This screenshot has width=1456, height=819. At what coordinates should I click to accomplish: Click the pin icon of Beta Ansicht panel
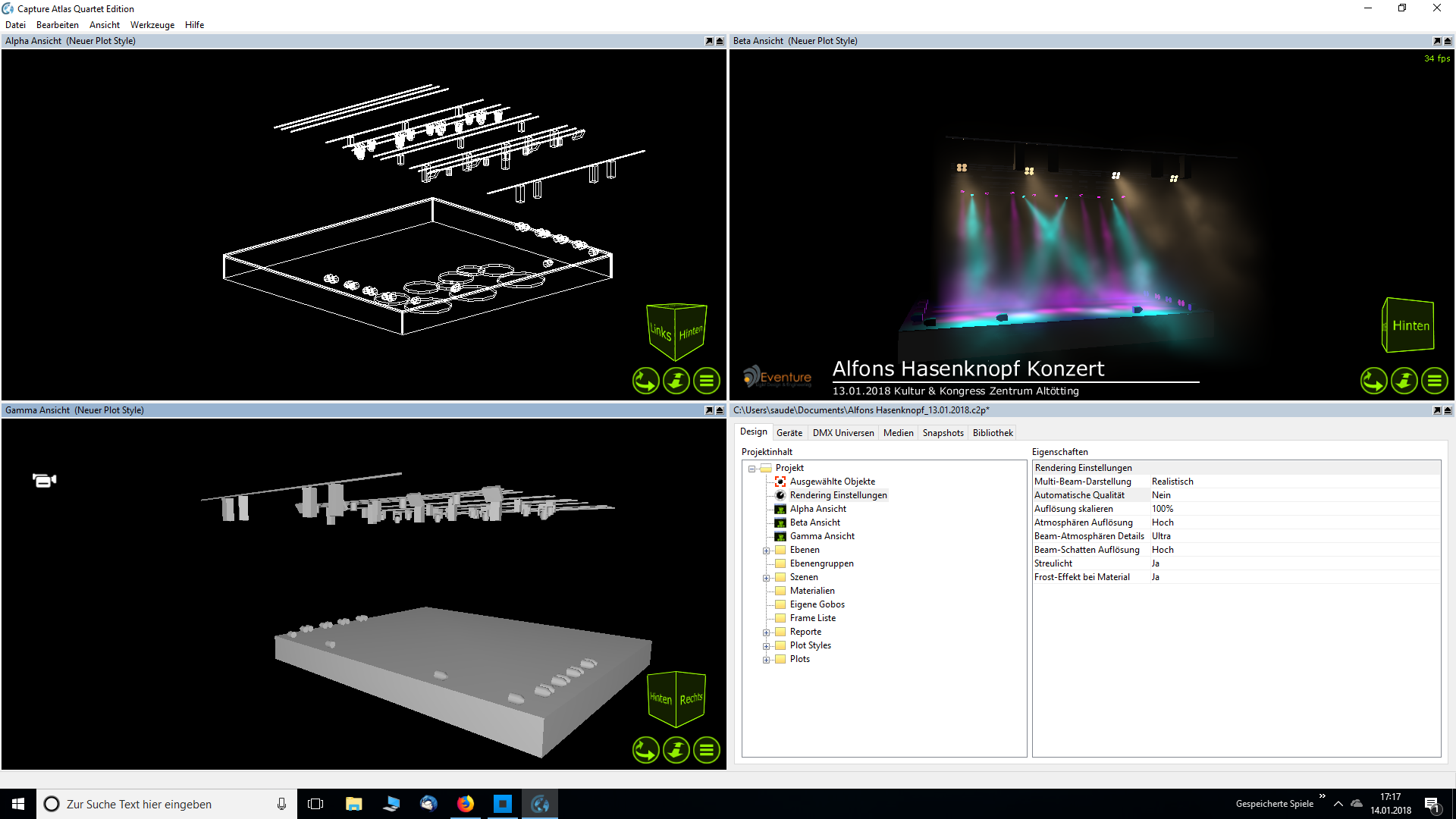pos(1437,41)
